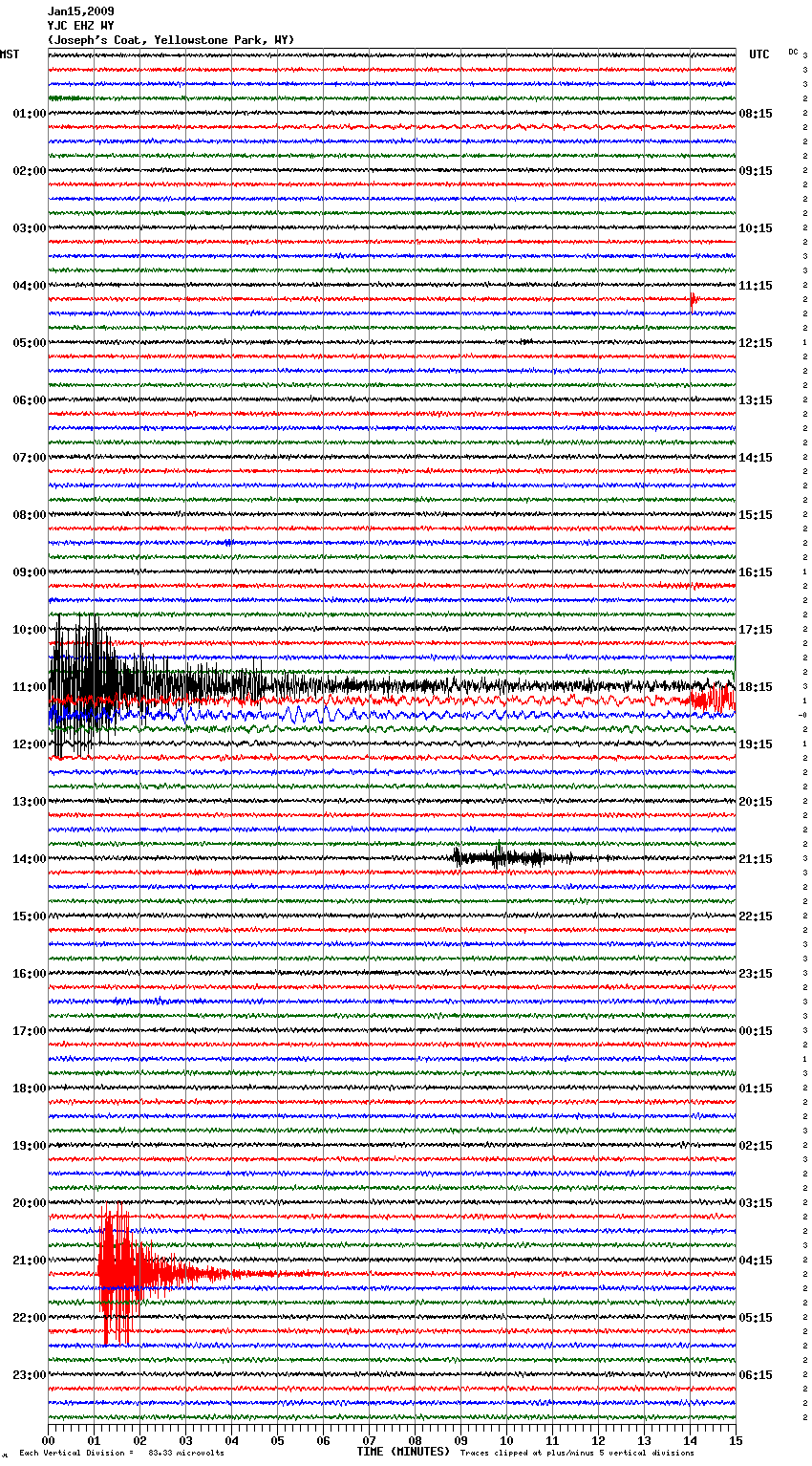The image size is (812, 1466).
Task: Click the 04:15 UTC time label
Action: [x=756, y=1261]
